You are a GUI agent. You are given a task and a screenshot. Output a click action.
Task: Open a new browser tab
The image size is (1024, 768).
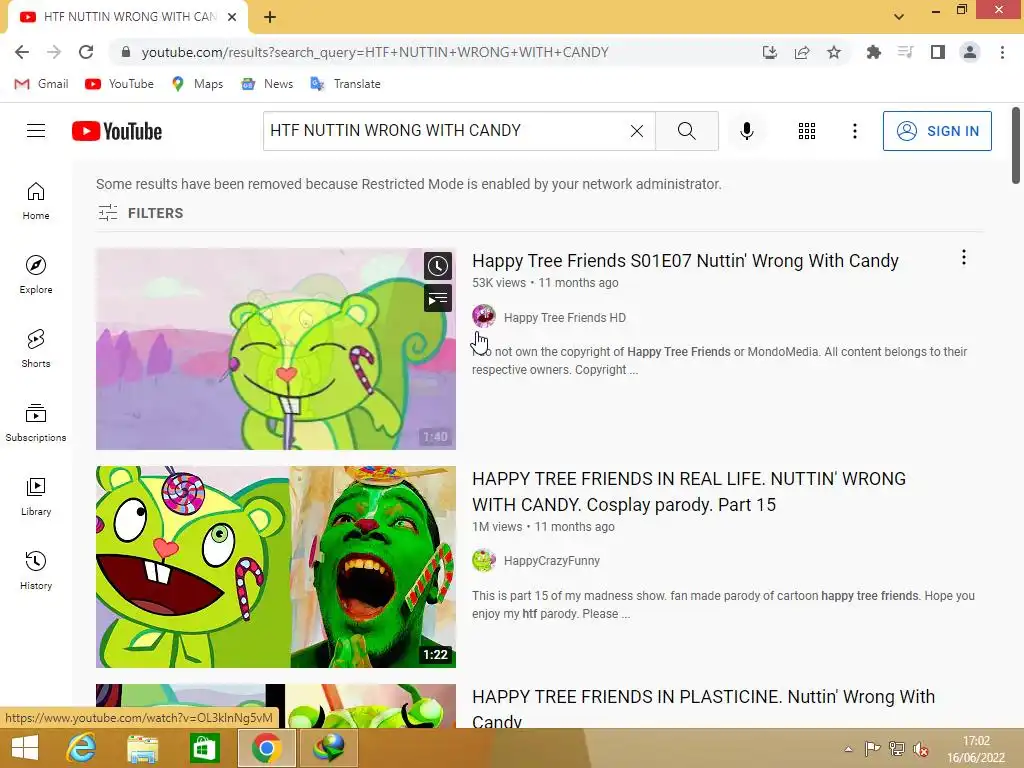270,17
